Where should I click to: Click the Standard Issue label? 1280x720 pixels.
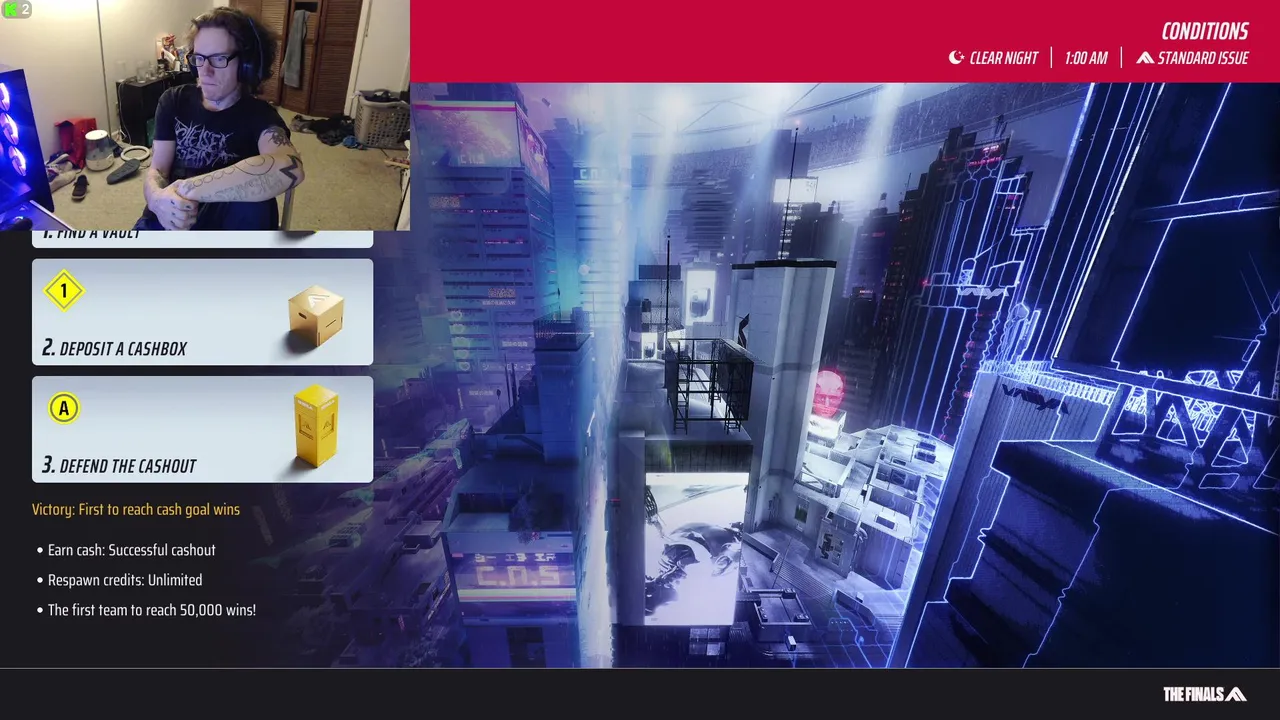[1203, 58]
